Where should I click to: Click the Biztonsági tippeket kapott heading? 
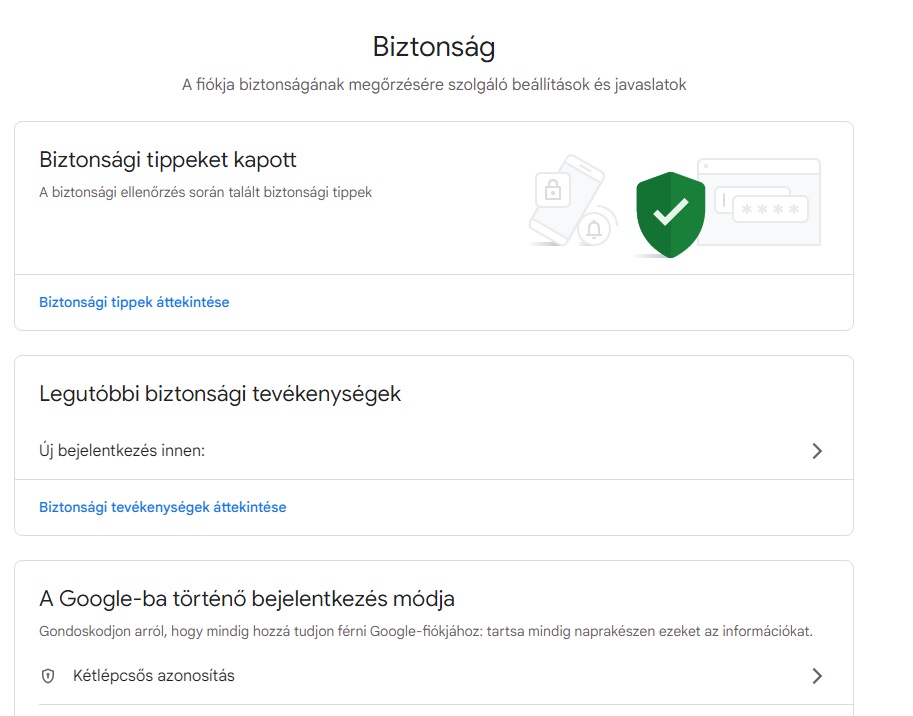tap(168, 160)
